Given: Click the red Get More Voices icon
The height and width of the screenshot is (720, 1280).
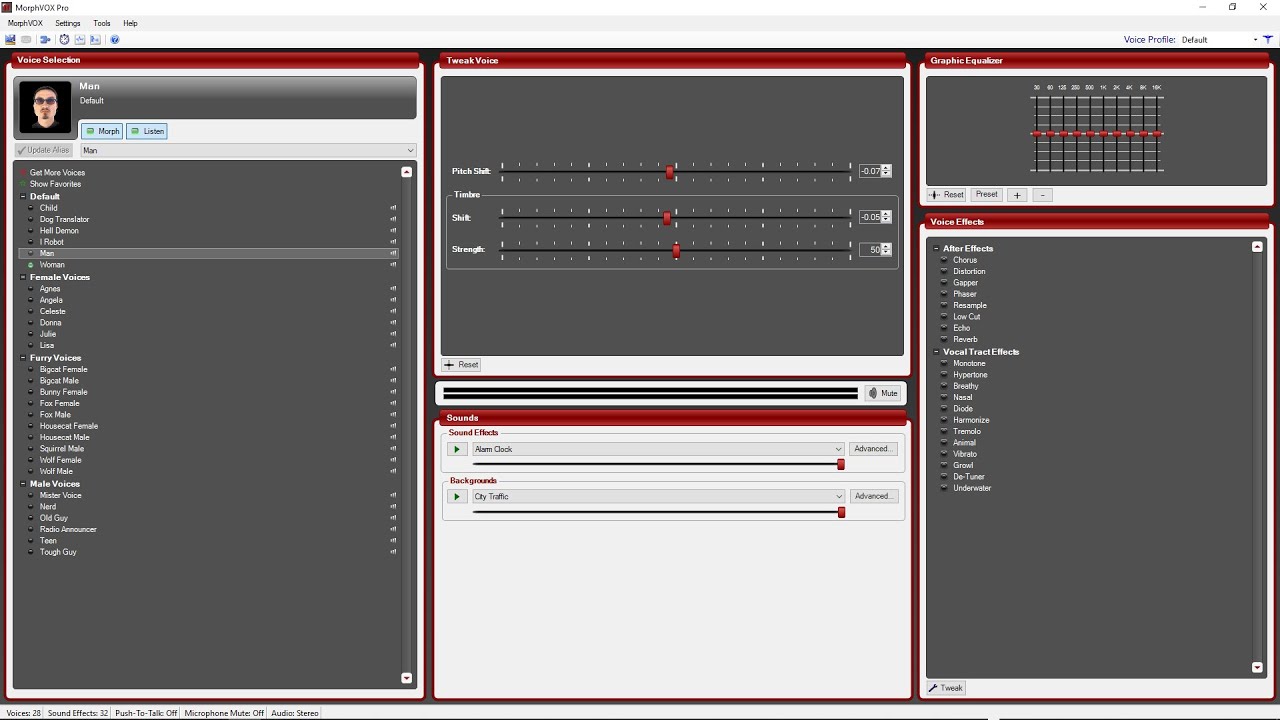Looking at the screenshot, I should [x=23, y=173].
